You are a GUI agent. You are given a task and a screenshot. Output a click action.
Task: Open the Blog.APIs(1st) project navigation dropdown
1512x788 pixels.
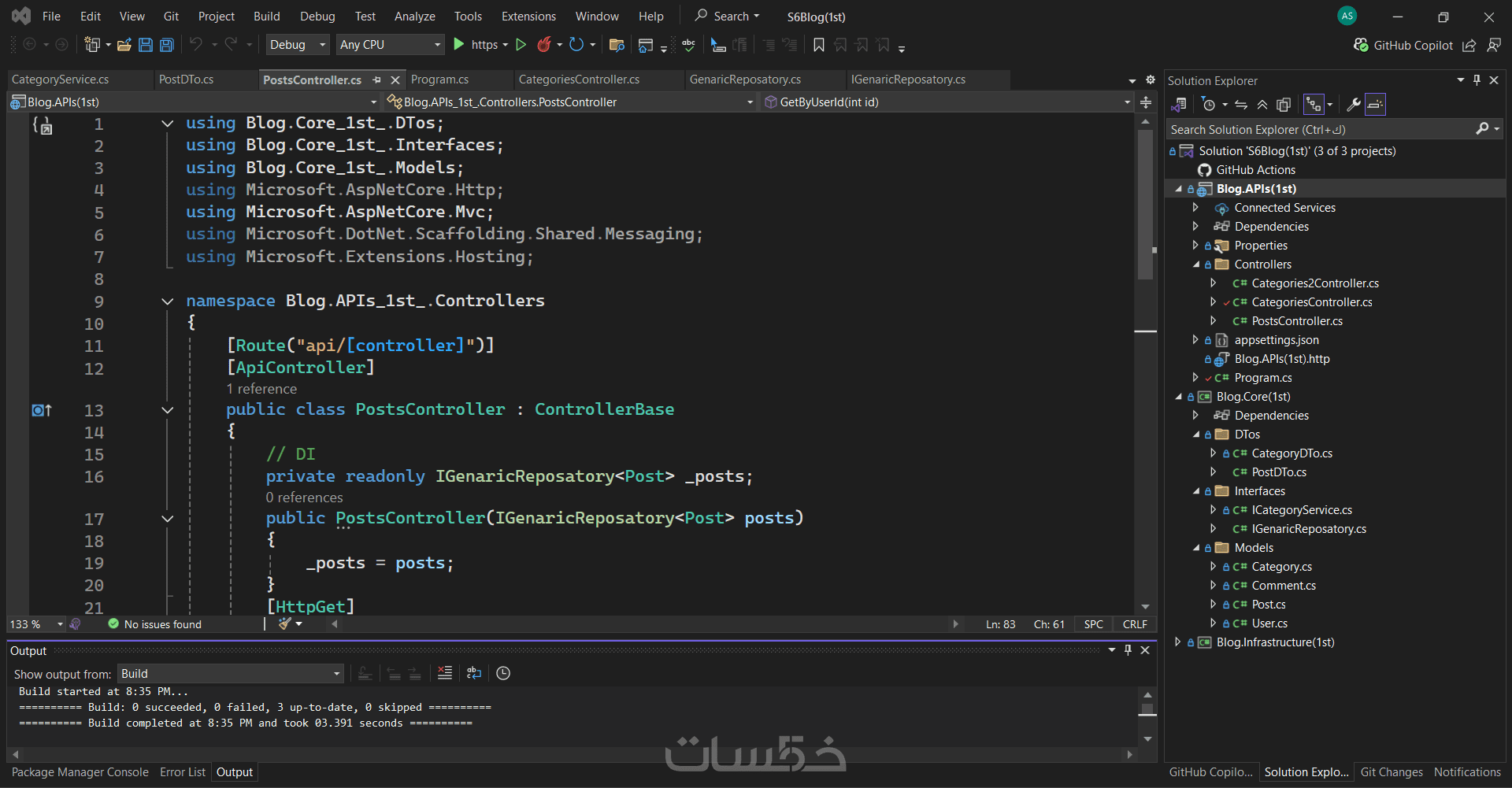pos(195,102)
